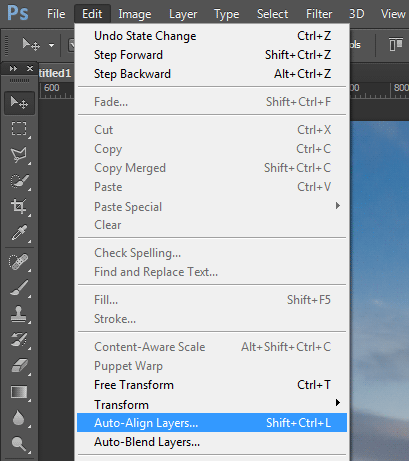Viewport: 409px width, 461px height.
Task: Choose the Polygonal Lasso tool
Action: tap(19, 155)
